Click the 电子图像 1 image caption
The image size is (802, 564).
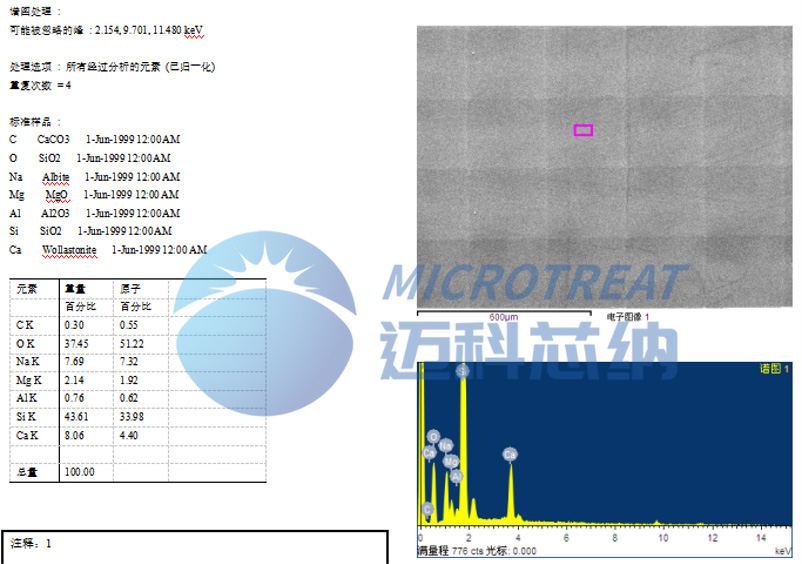[628, 316]
